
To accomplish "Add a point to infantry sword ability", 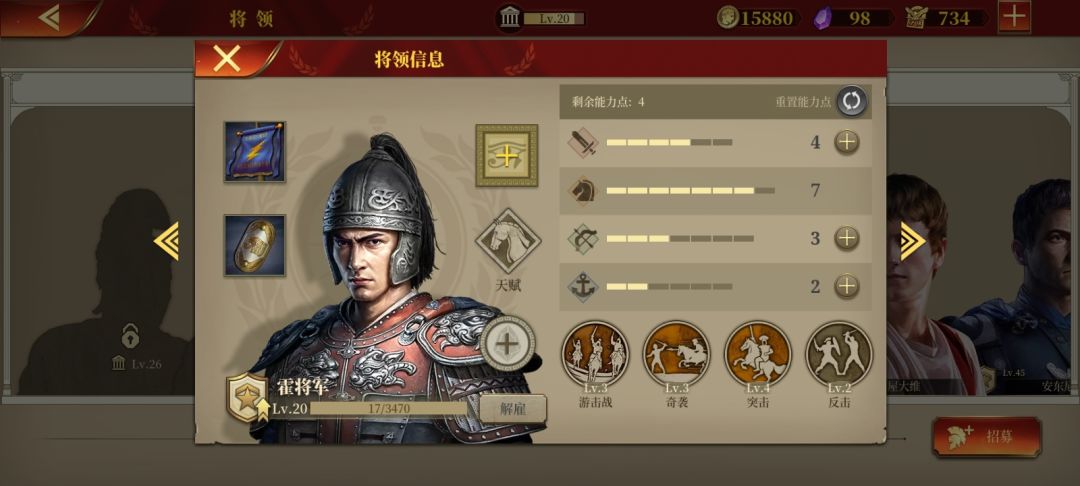I will point(847,142).
